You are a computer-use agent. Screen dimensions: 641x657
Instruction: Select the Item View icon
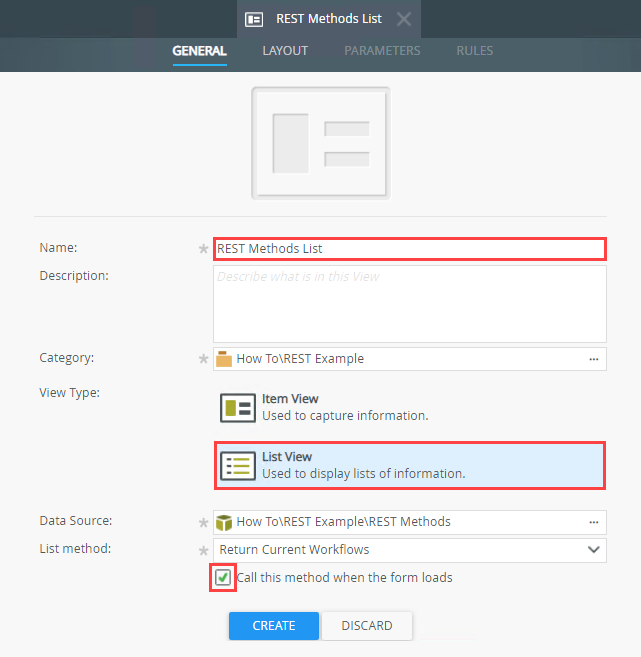tap(238, 408)
